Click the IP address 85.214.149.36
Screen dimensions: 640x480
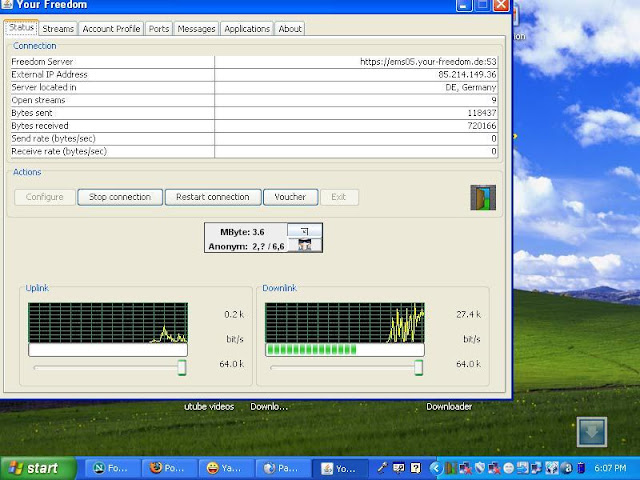467,75
